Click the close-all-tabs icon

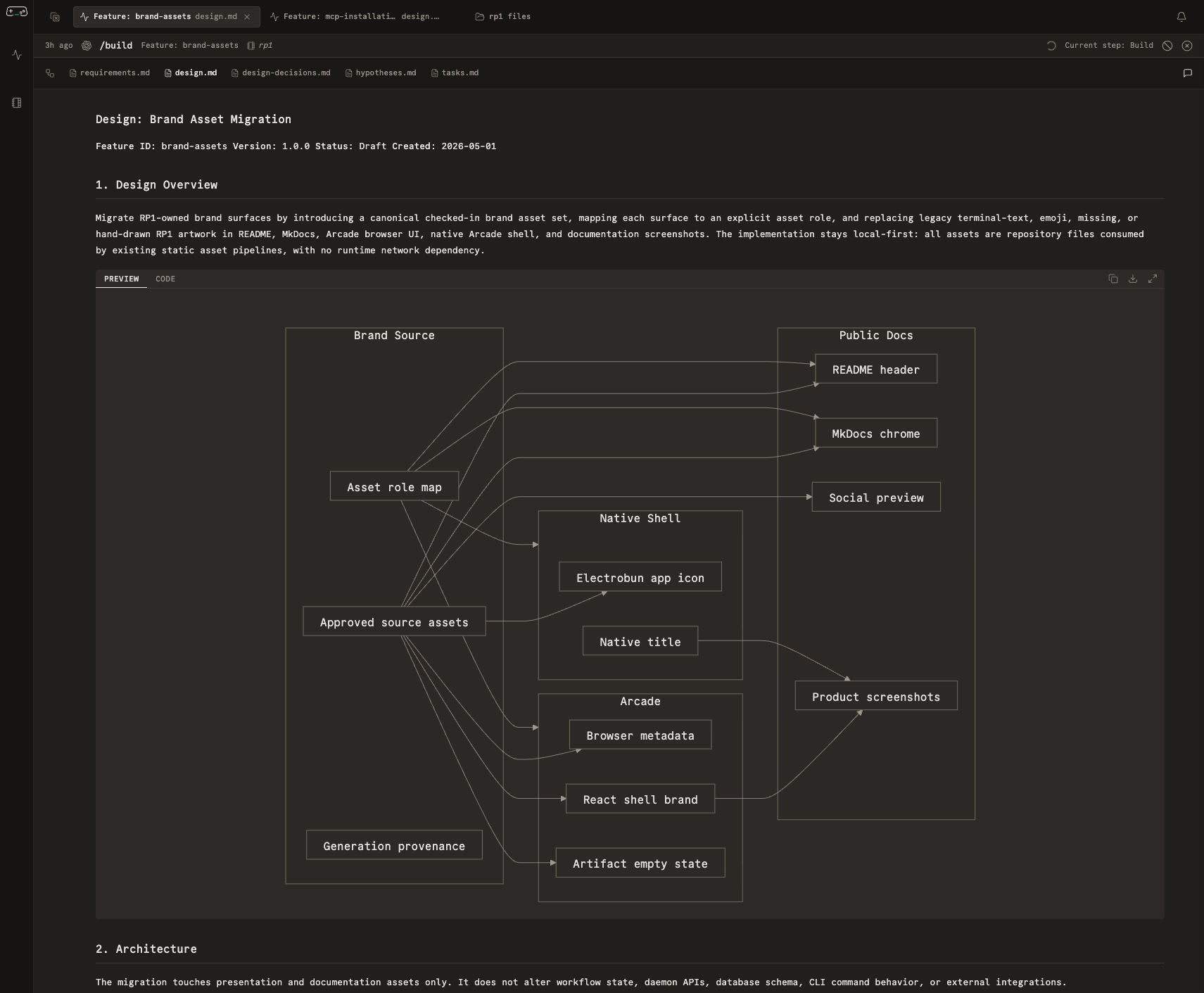tap(55, 17)
